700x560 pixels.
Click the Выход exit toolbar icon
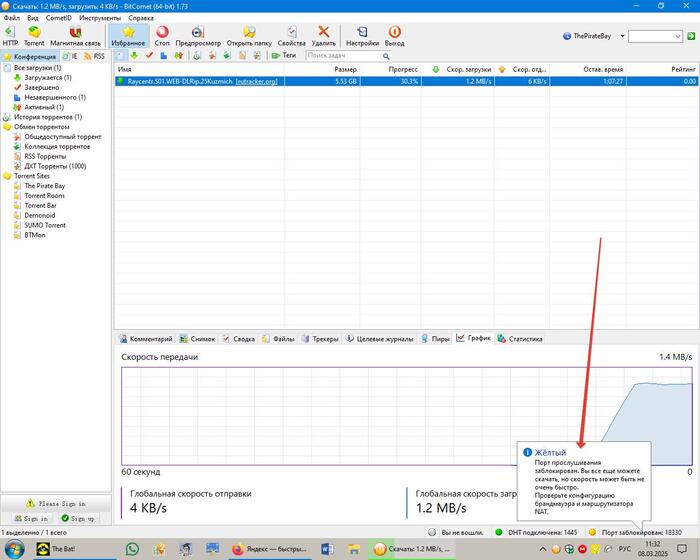pyautogui.click(x=394, y=36)
